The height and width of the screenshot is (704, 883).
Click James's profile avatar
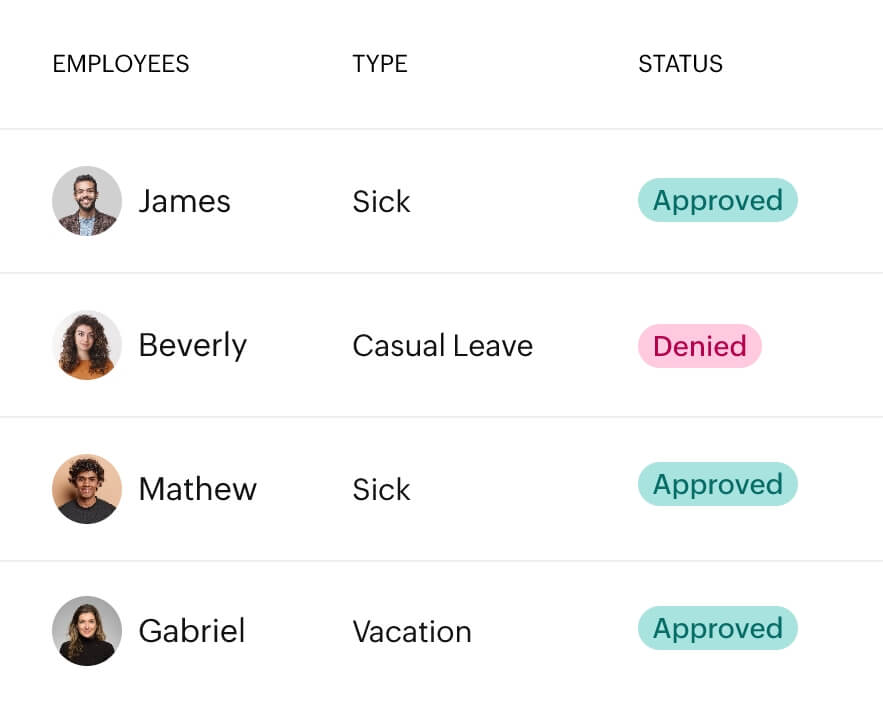coord(87,201)
